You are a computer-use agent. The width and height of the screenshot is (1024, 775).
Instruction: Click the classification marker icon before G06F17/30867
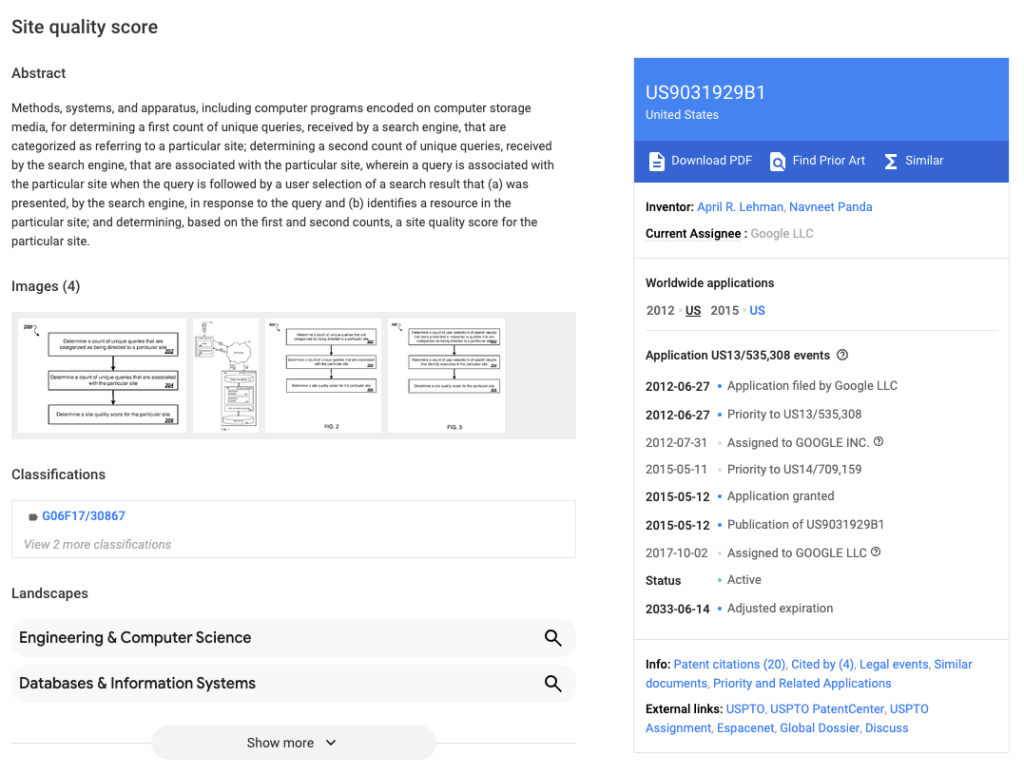(31, 515)
